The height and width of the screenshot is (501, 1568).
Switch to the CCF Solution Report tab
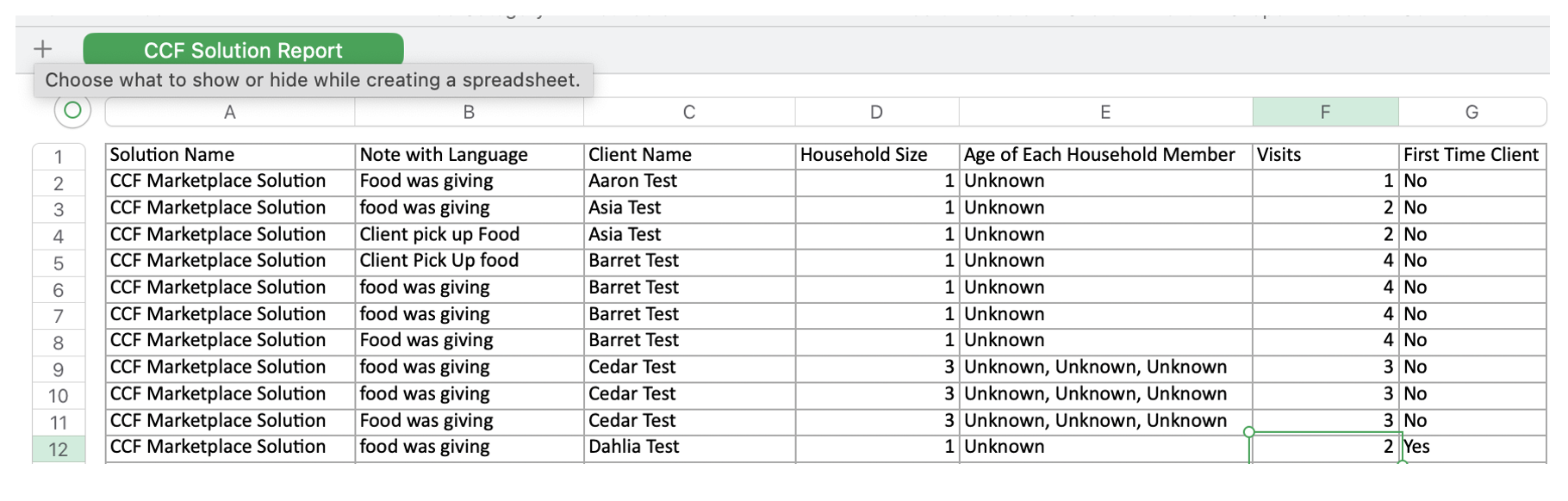(x=243, y=50)
